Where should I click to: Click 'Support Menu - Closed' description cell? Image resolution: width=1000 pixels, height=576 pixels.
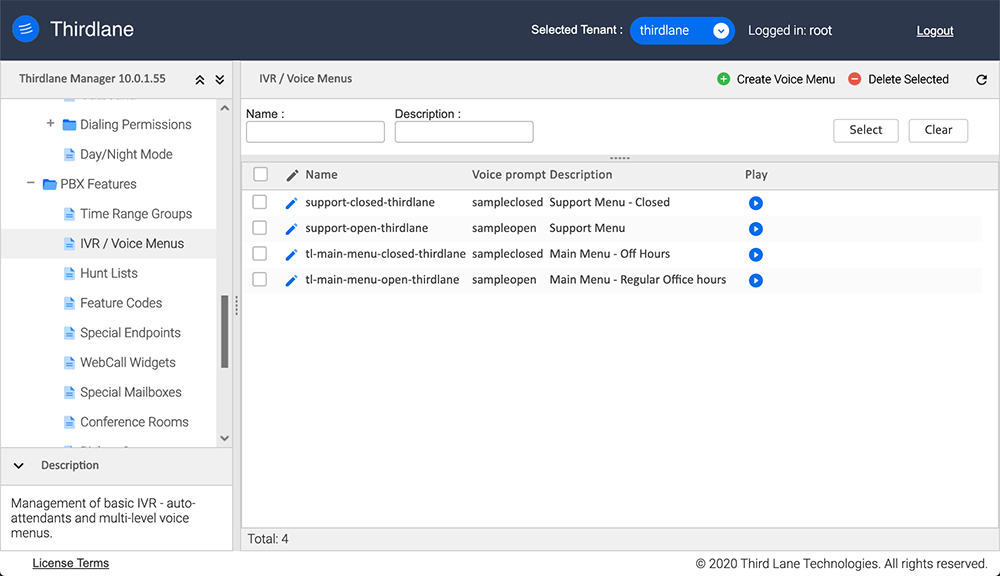pyautogui.click(x=610, y=202)
